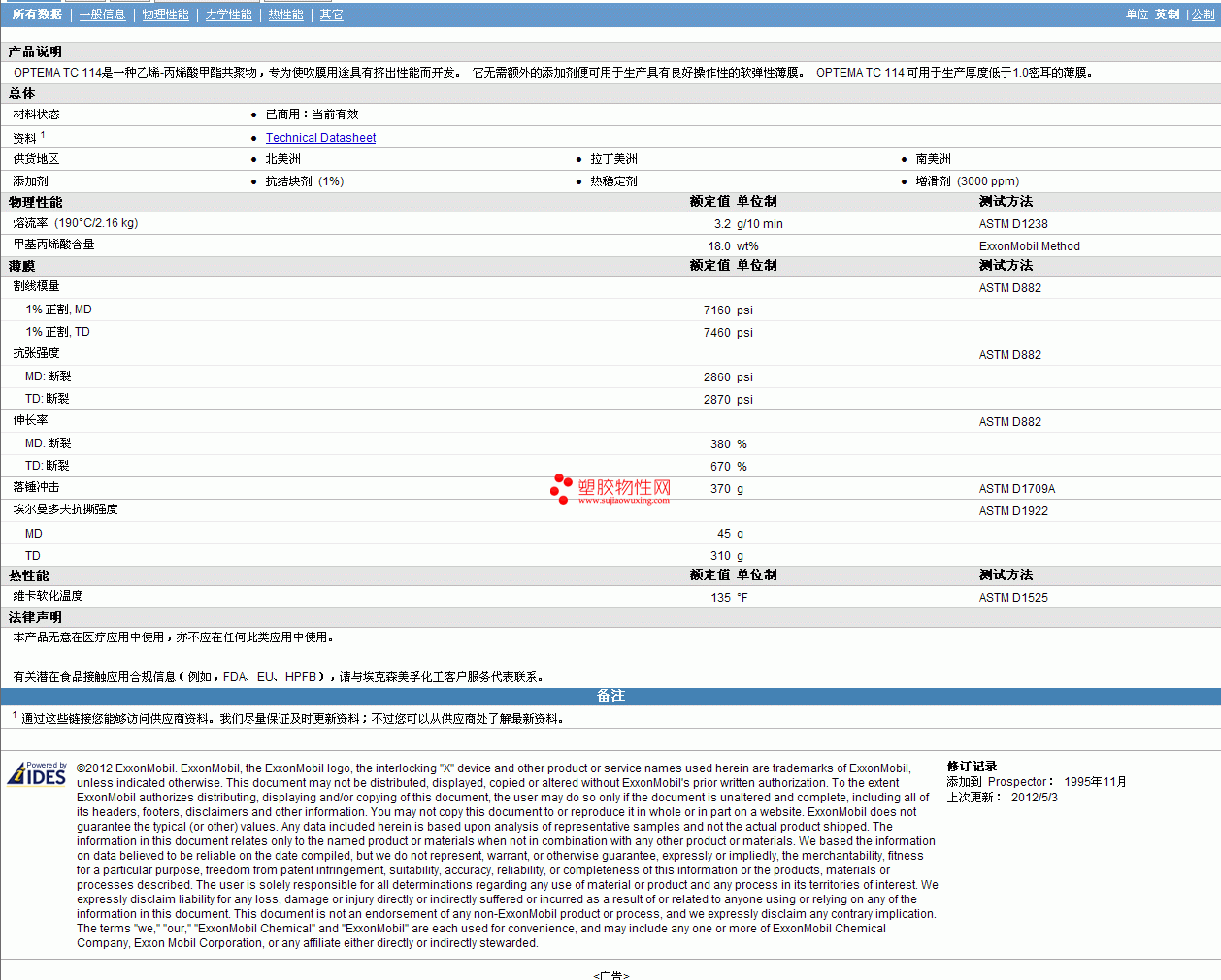Click the 甲基丙烯酸含量 row label
Viewport: 1221px width, 980px height.
click(x=54, y=245)
